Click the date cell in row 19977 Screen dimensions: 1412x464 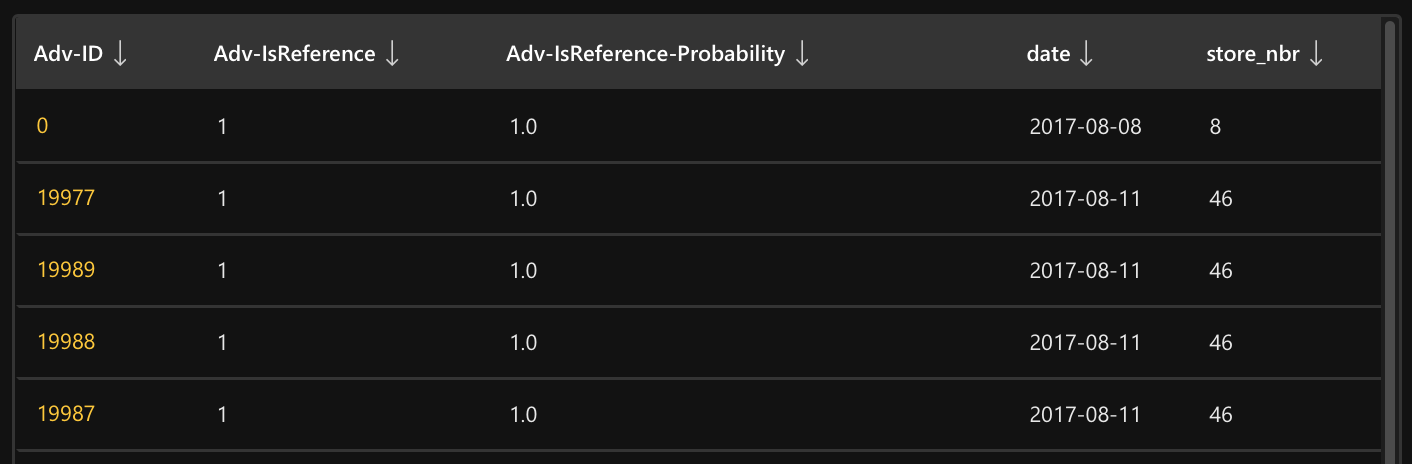point(1085,199)
